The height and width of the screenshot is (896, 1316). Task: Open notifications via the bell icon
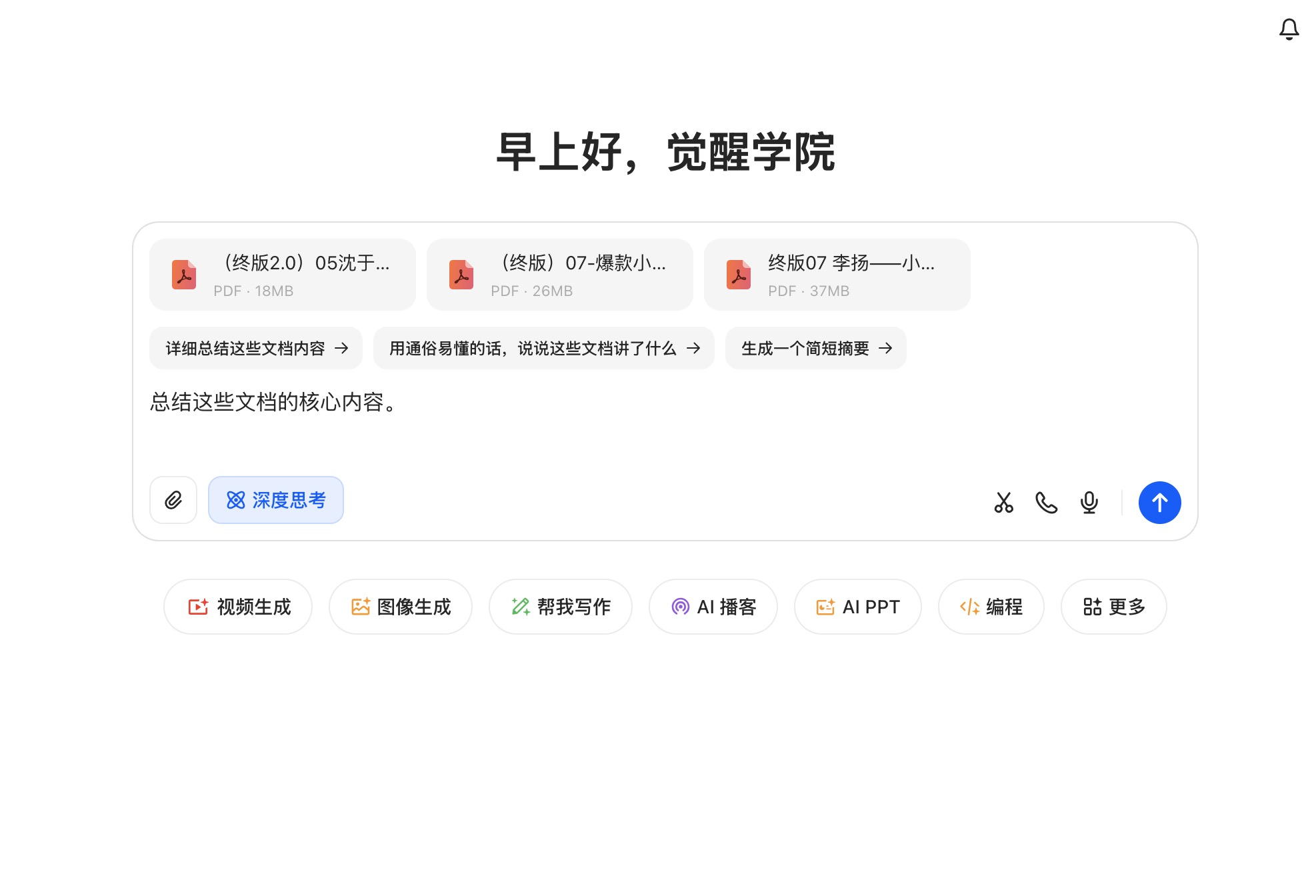tap(1288, 29)
